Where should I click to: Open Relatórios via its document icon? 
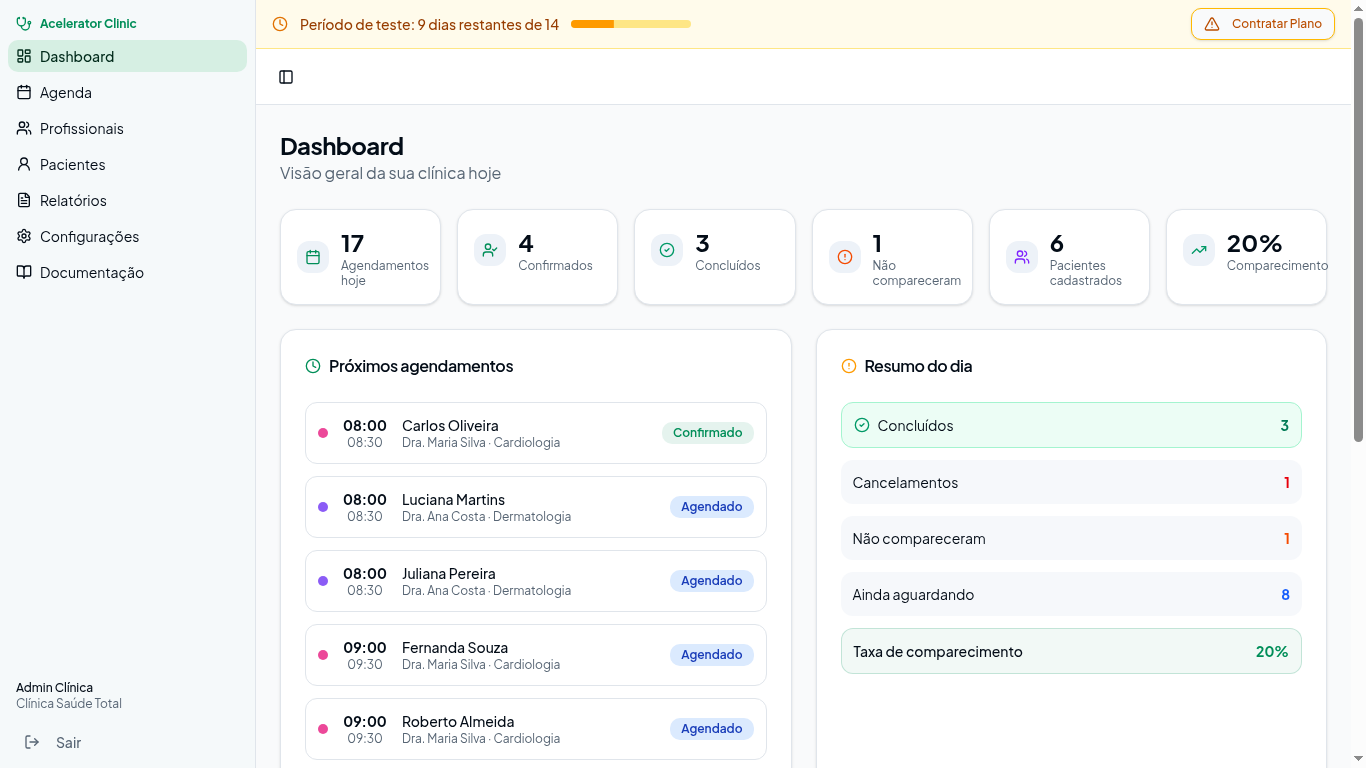23,200
